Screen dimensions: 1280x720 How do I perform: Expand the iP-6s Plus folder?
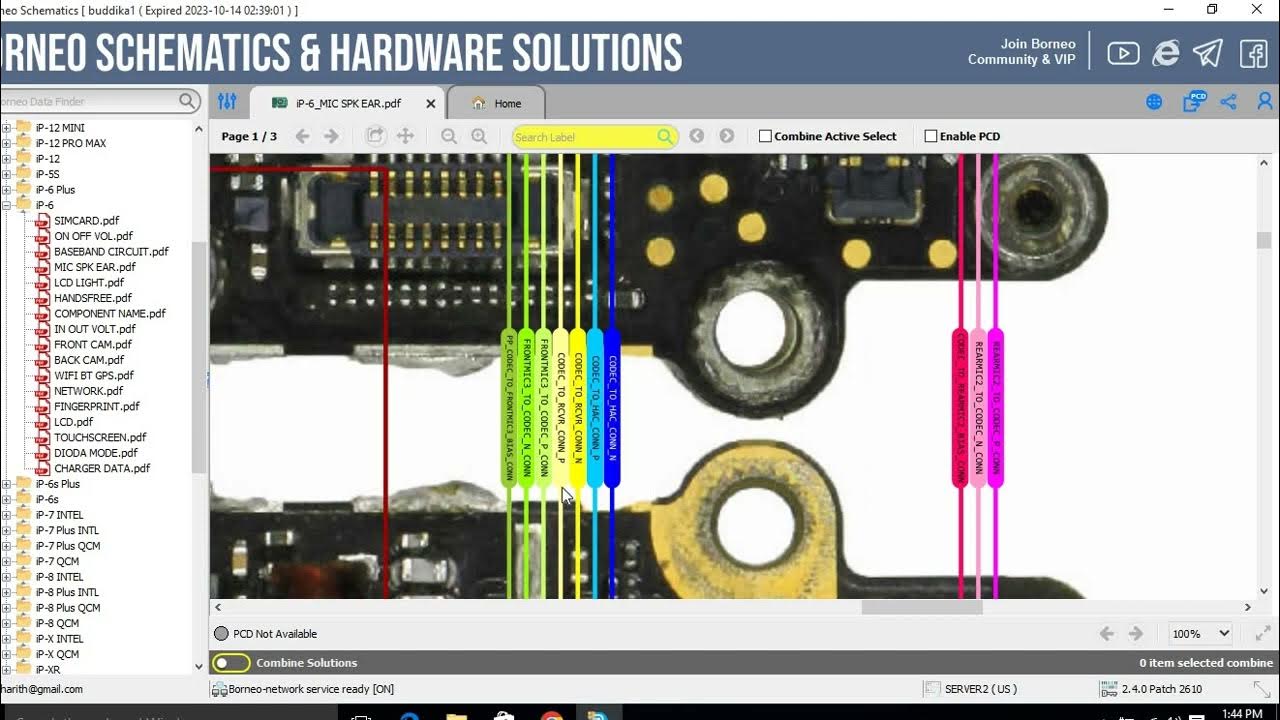tap(6, 484)
